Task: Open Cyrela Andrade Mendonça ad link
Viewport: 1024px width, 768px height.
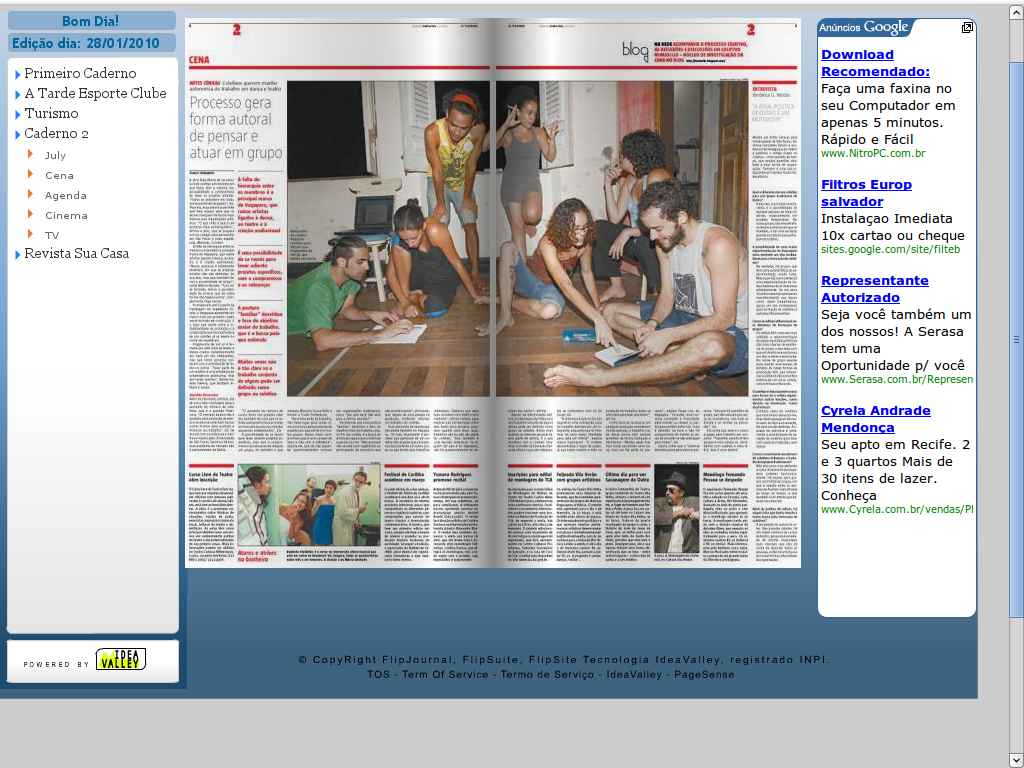Action: coord(875,419)
